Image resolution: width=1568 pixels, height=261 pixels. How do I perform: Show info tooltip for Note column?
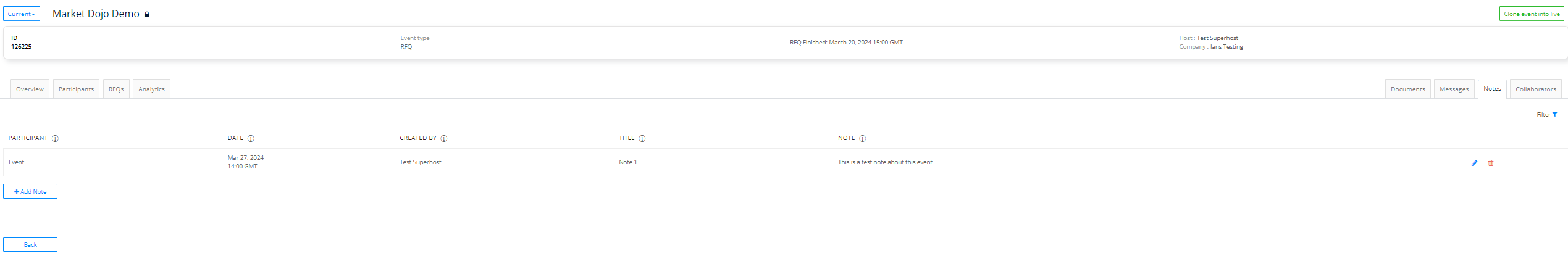[x=863, y=138]
